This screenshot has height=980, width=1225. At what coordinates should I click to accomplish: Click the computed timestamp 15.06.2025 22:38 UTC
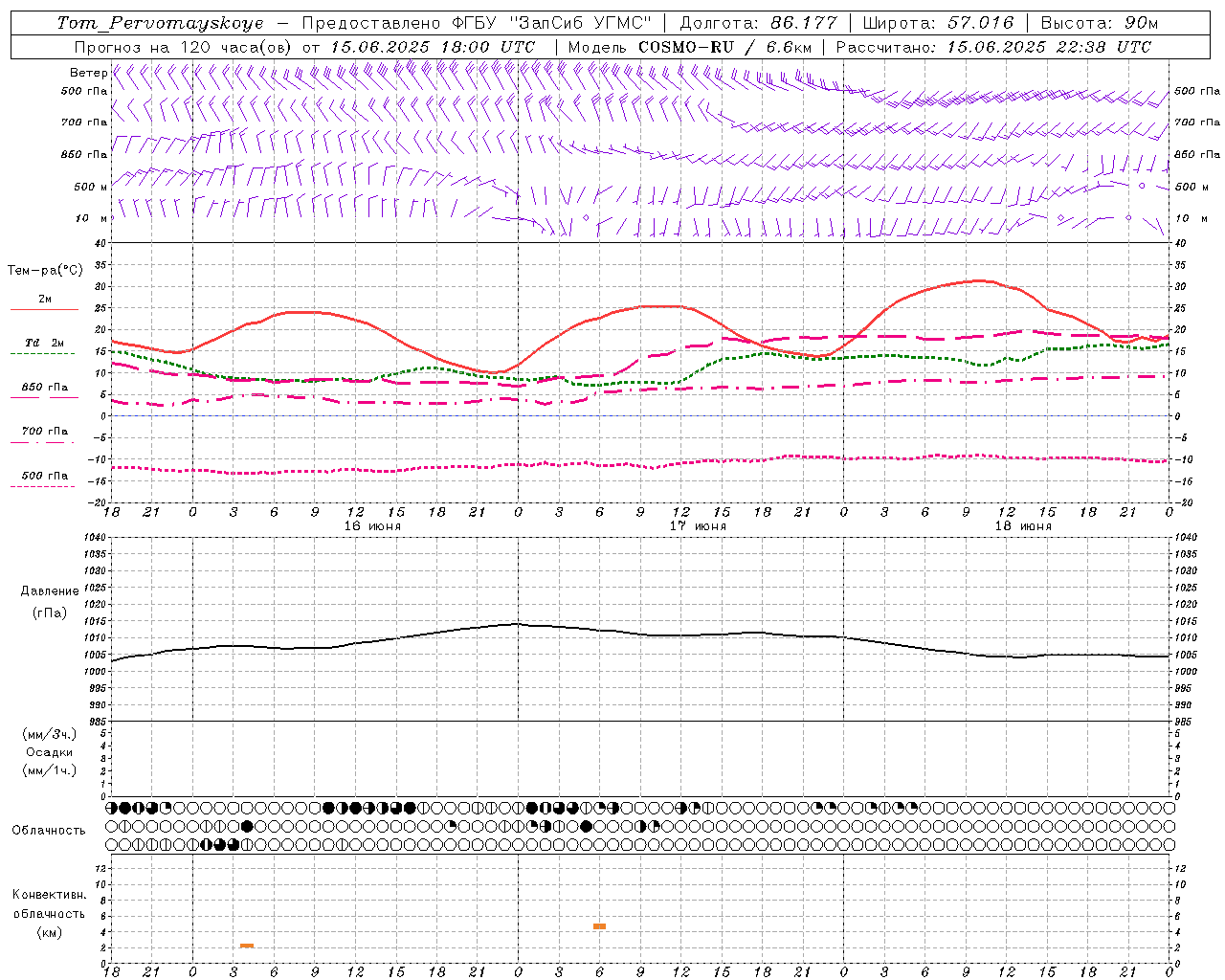tap(1049, 47)
